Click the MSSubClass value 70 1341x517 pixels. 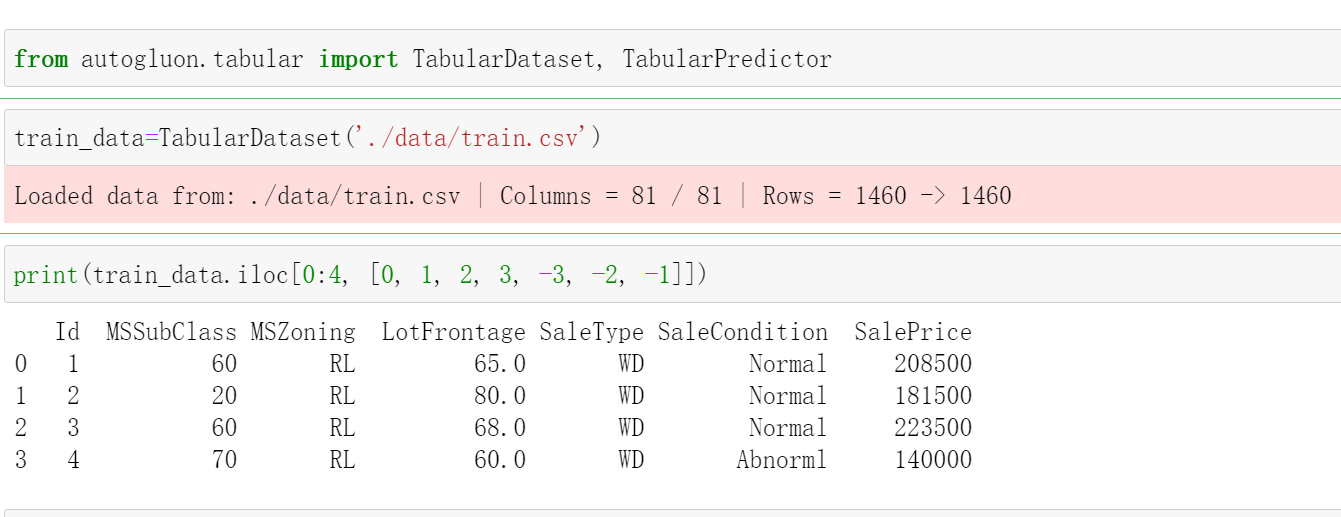pyautogui.click(x=224, y=460)
